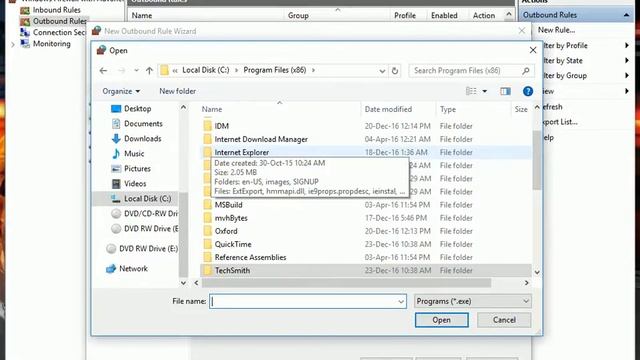This screenshot has height=360, width=640.
Task: Click Local Disk (C:) in the address bar
Action: pos(206,70)
